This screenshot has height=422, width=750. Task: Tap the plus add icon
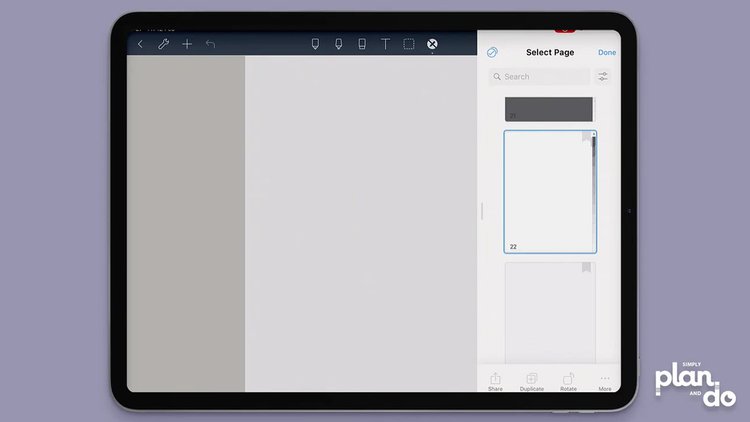187,44
